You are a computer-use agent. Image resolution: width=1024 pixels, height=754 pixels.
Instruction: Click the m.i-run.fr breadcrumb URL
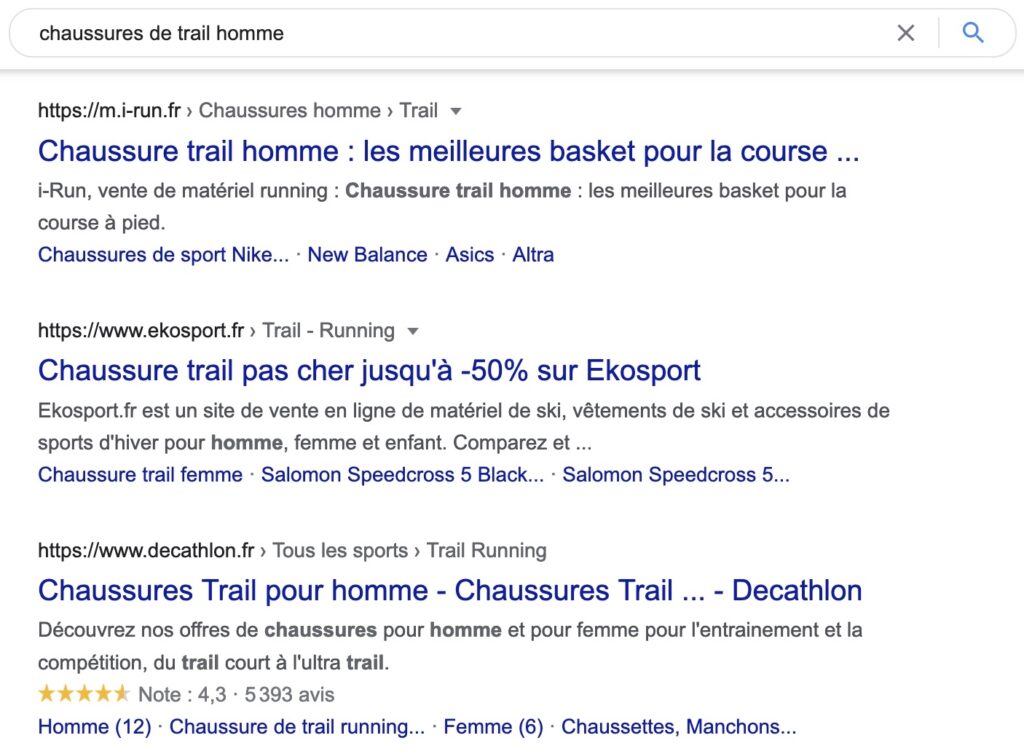pyautogui.click(x=109, y=111)
